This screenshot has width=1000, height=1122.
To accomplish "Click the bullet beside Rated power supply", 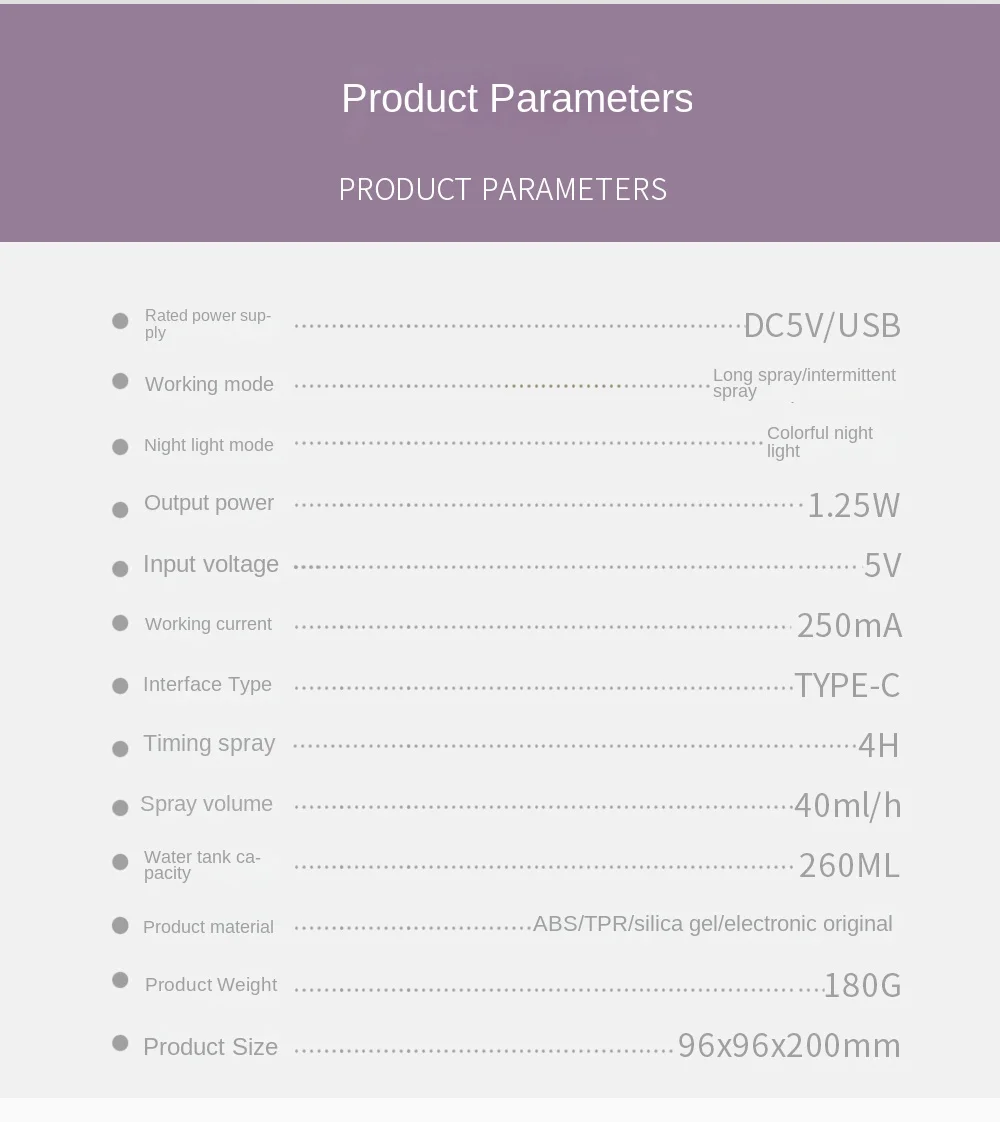I will pyautogui.click(x=120, y=321).
